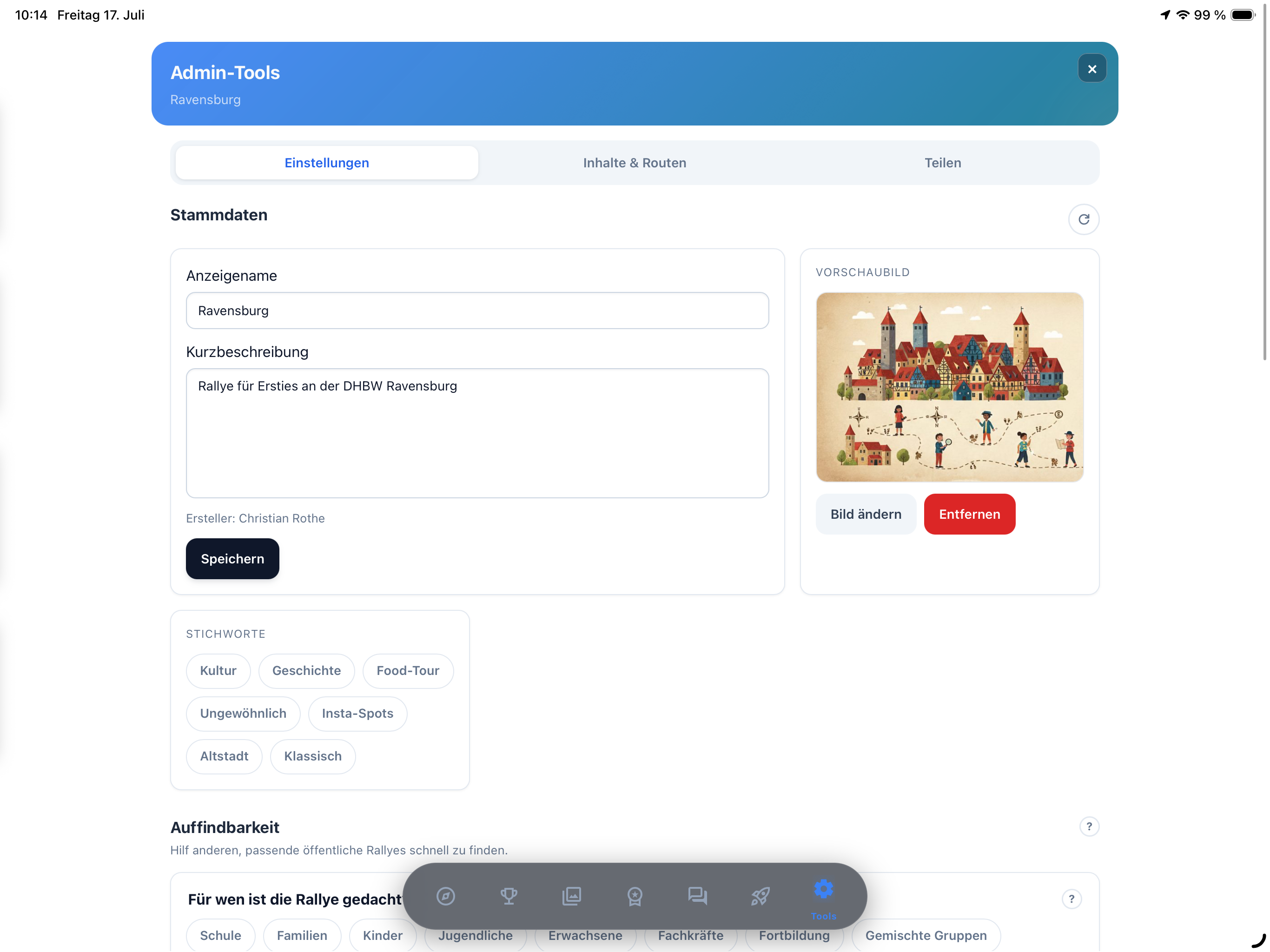Click the Bild ändern button
This screenshot has height=952, width=1270.
pos(866,514)
